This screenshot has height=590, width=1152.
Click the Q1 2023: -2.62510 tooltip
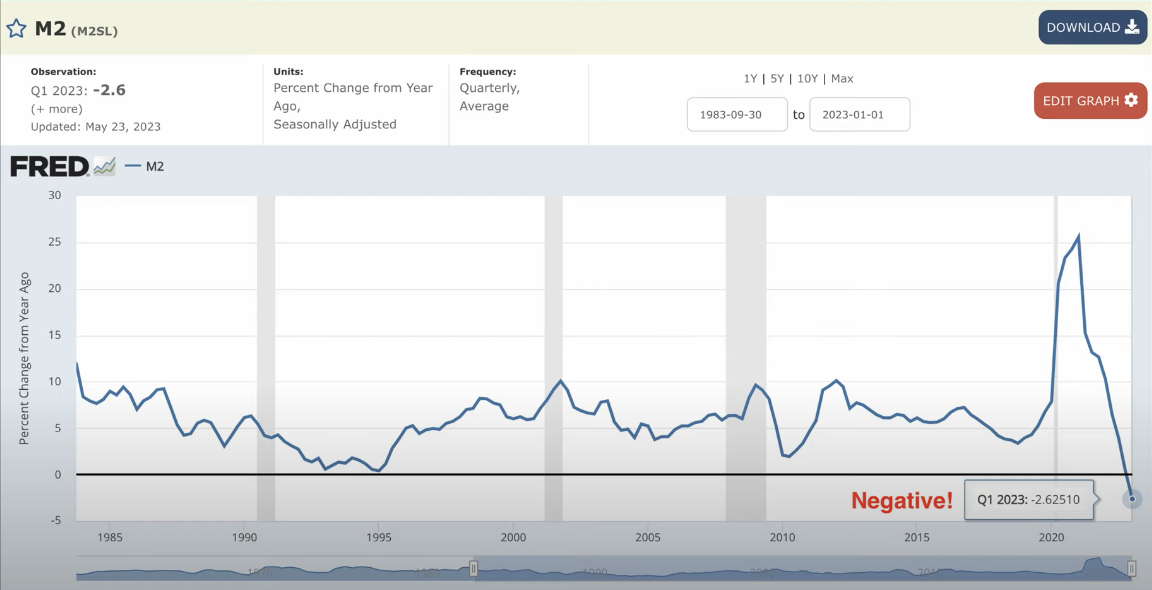[x=1028, y=499]
